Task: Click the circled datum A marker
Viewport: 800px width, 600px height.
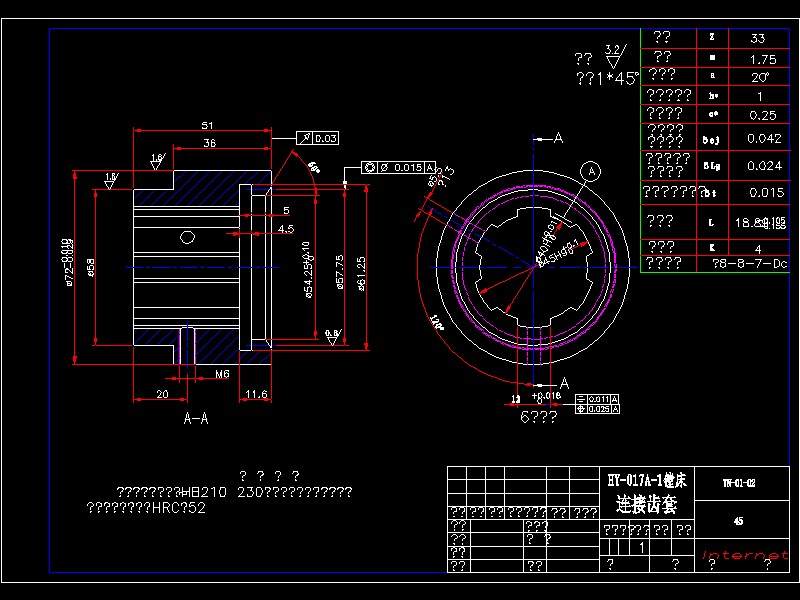Action: (x=591, y=171)
